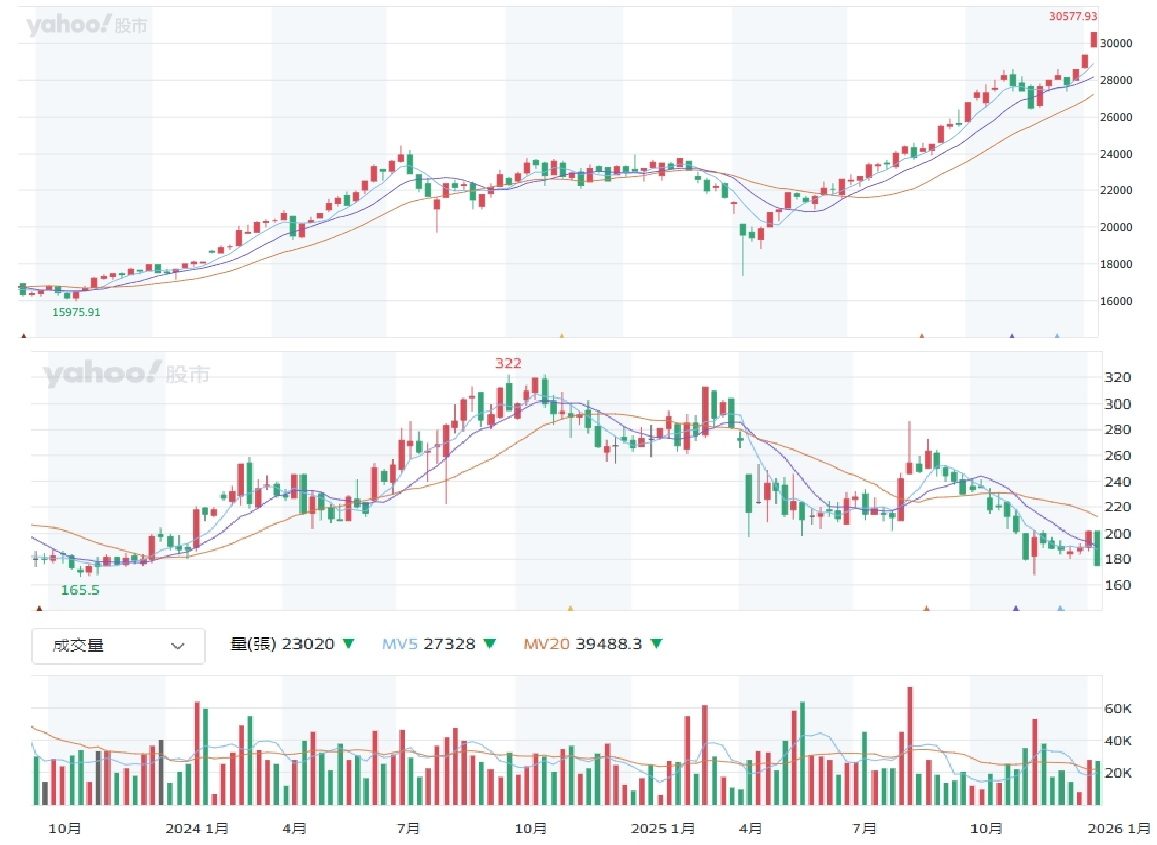The width and height of the screenshot is (1157, 845).
Task: Select the 2025 1月 date label
Action: pos(663,828)
